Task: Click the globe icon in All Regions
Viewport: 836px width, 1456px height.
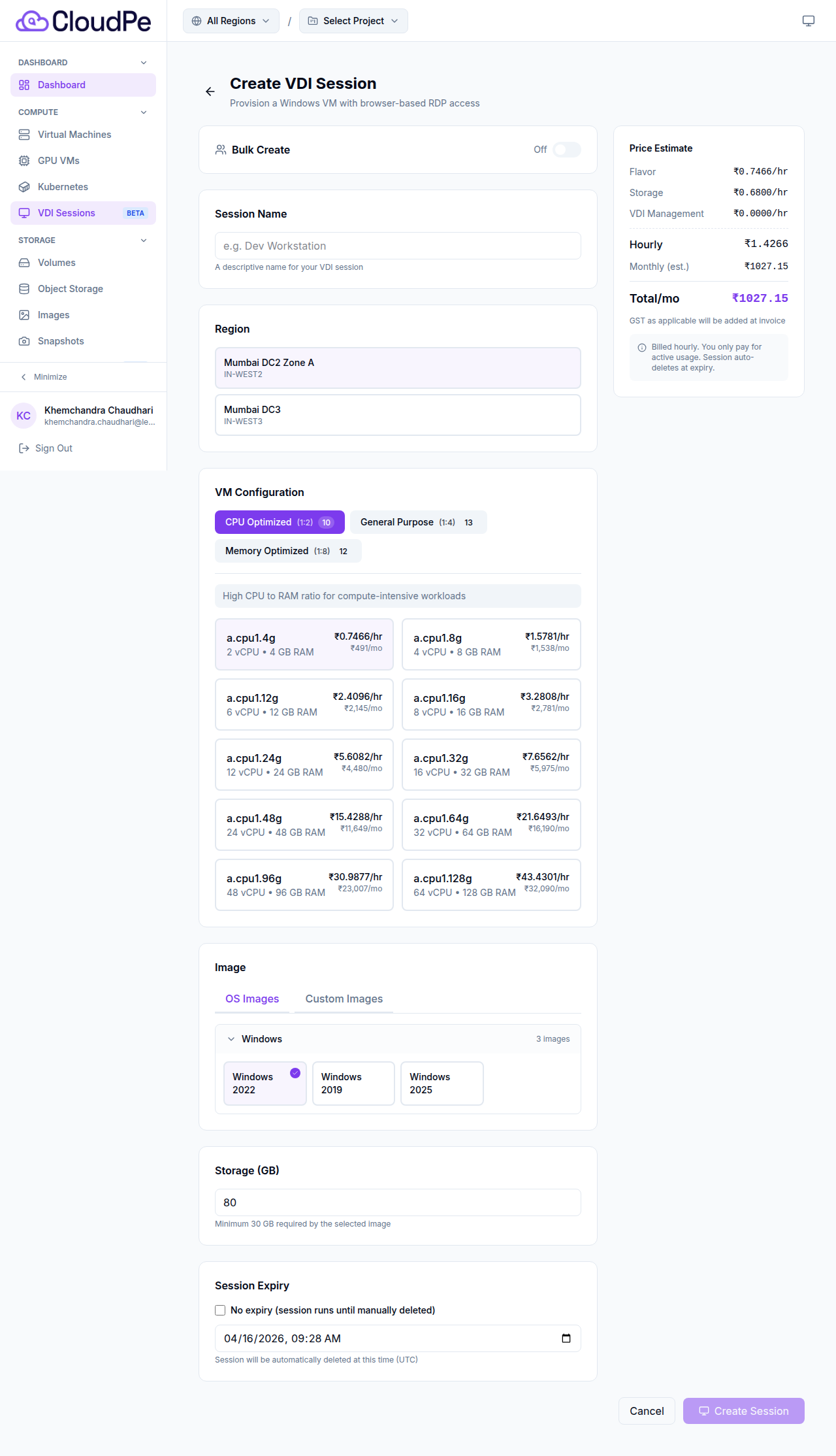Action: click(x=197, y=21)
